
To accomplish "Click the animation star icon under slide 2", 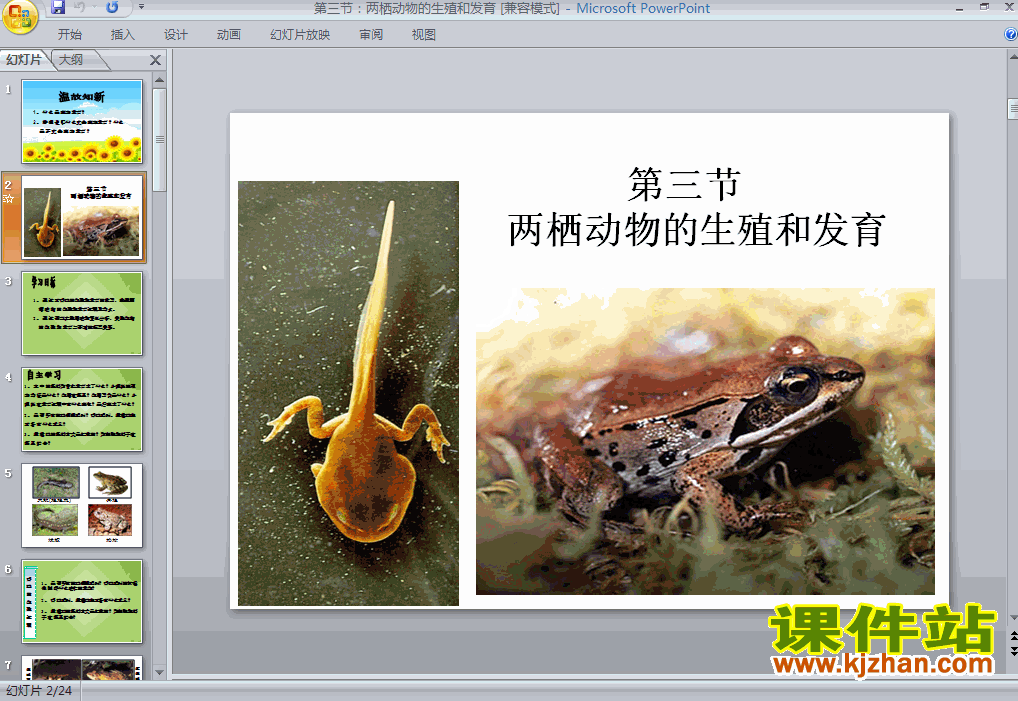I will 8,199.
